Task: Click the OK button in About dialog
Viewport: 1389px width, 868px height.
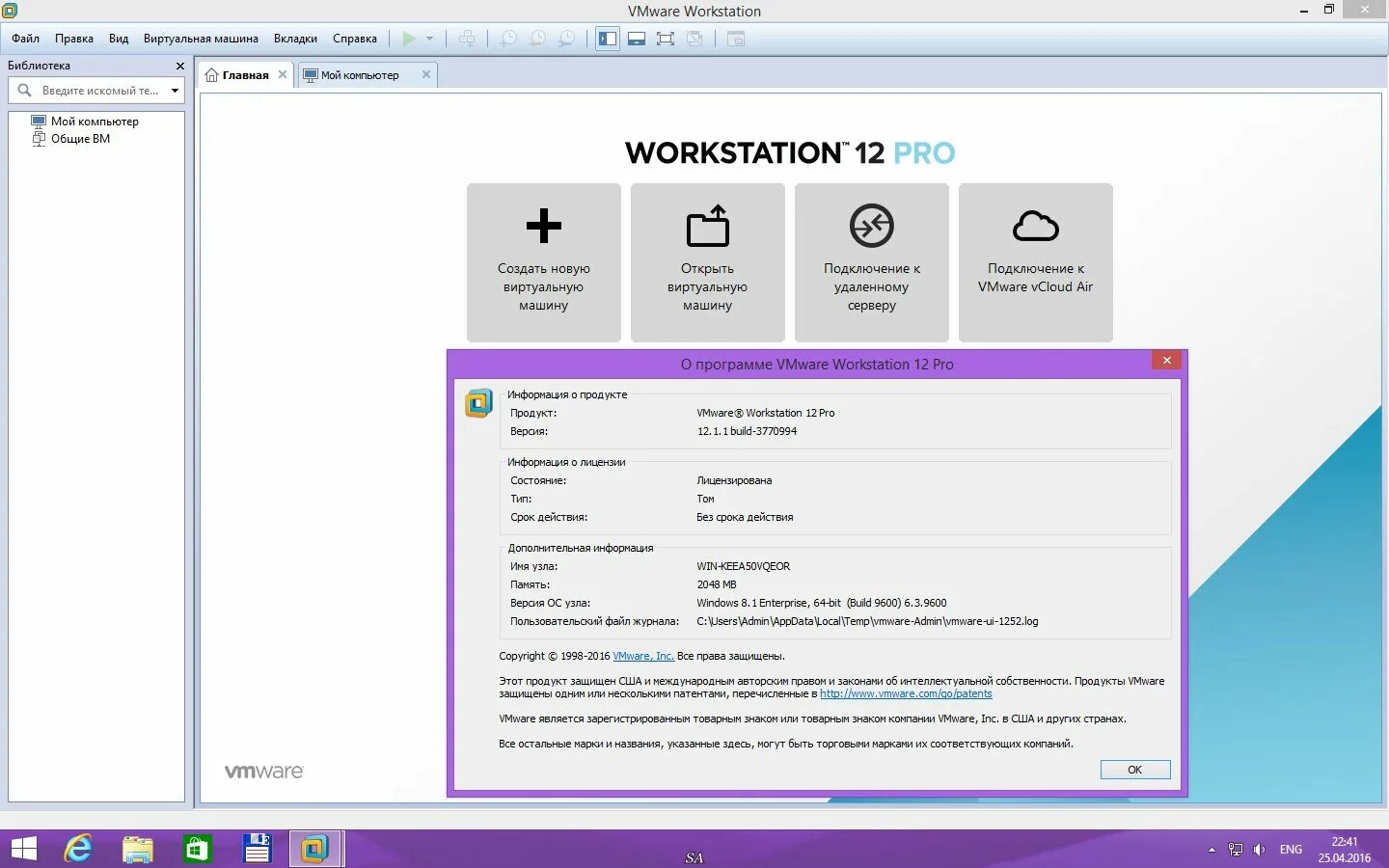Action: 1135,770
